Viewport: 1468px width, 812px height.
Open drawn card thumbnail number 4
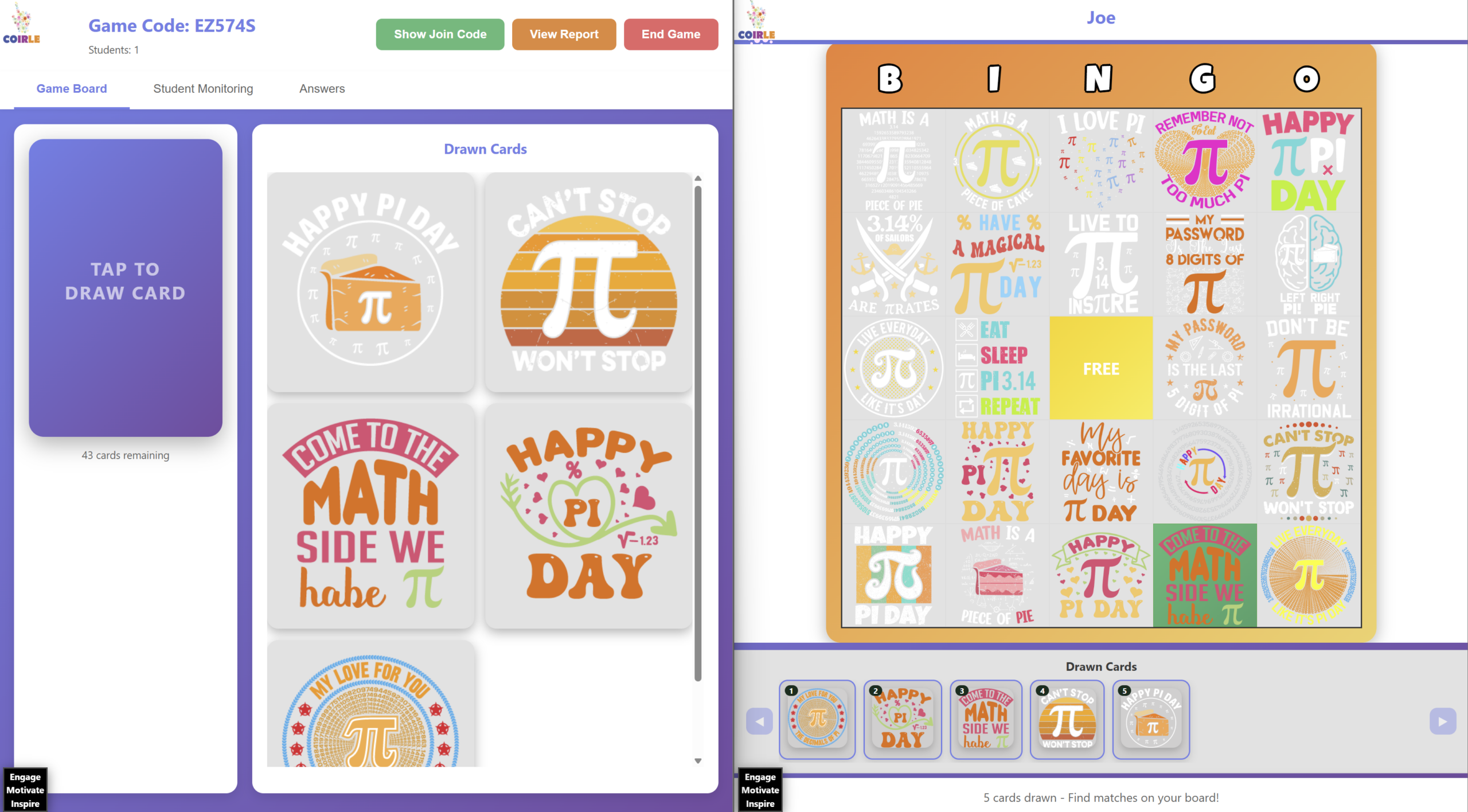point(1067,720)
